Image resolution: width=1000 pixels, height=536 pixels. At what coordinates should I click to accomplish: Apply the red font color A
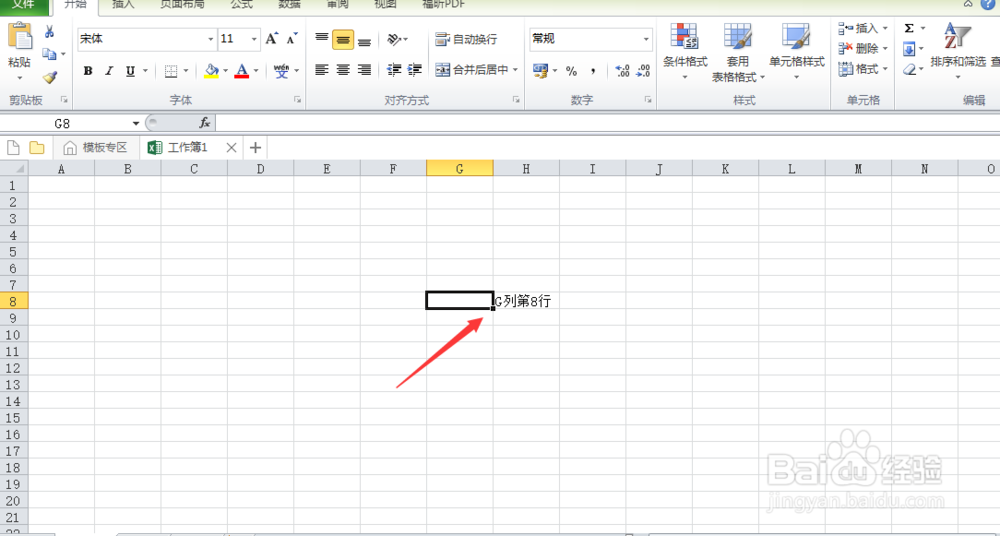[x=242, y=71]
